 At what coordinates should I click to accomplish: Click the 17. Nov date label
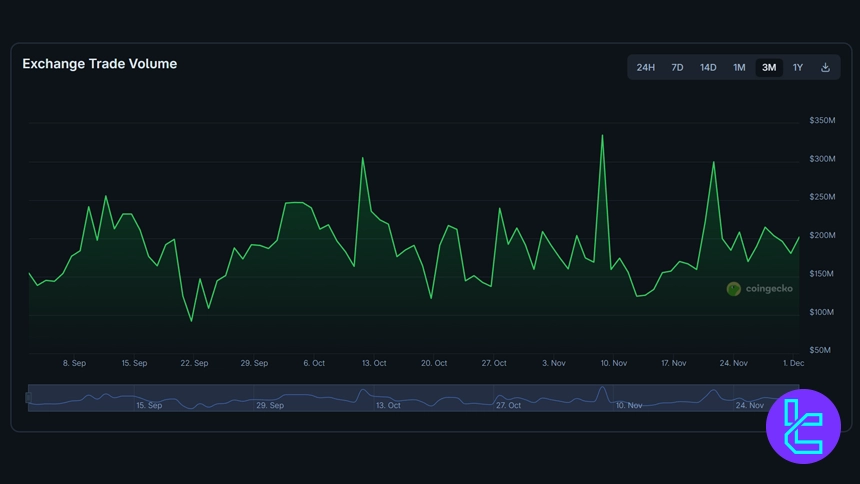point(674,363)
